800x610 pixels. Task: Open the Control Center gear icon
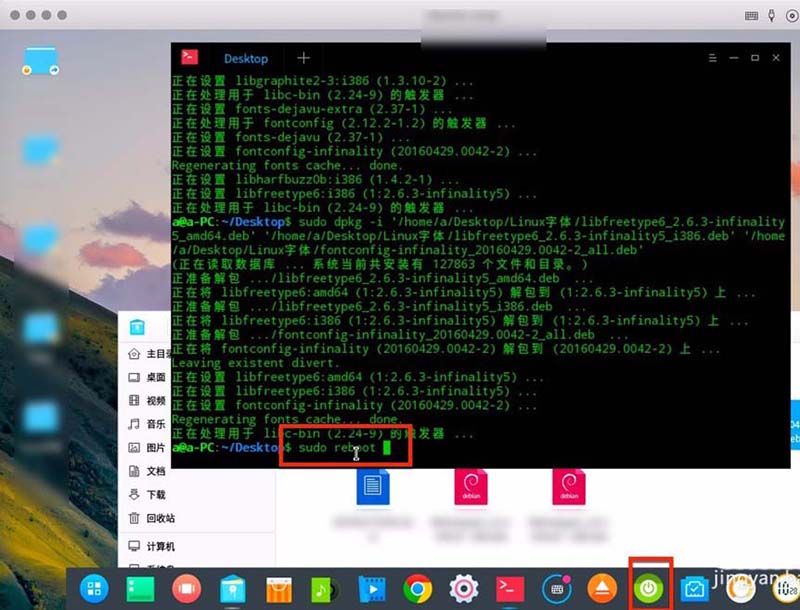coord(462,590)
